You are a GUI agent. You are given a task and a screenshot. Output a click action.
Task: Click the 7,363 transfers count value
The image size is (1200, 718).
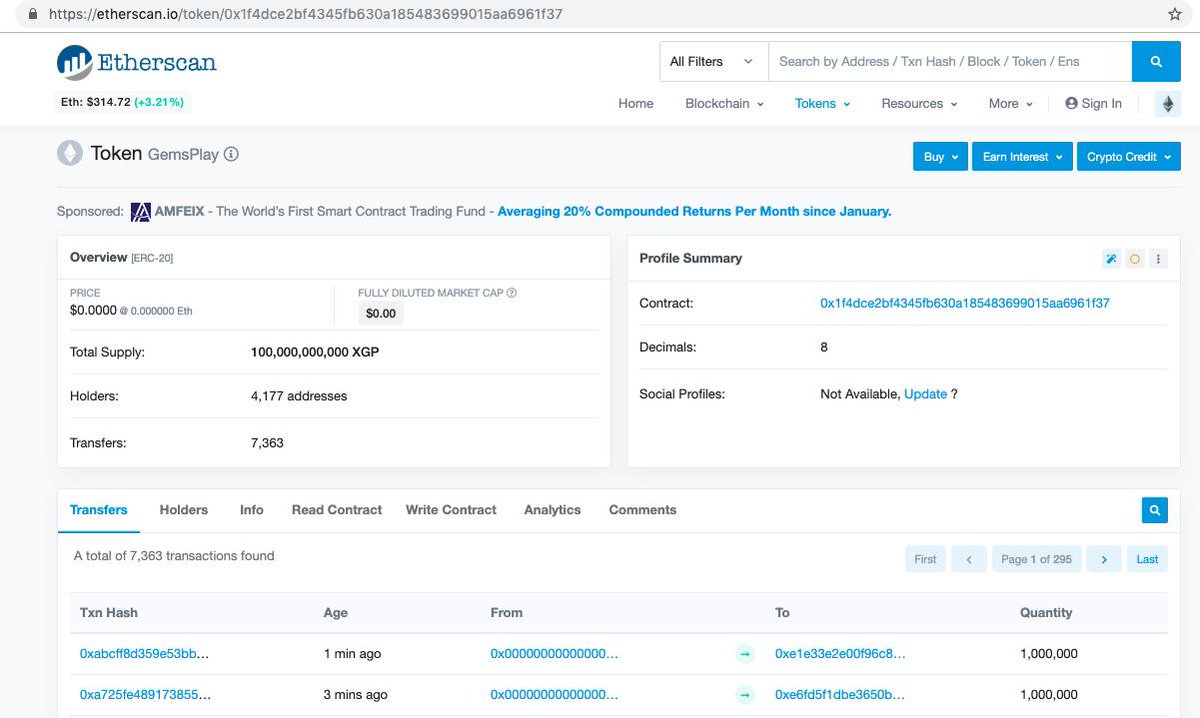[267, 442]
